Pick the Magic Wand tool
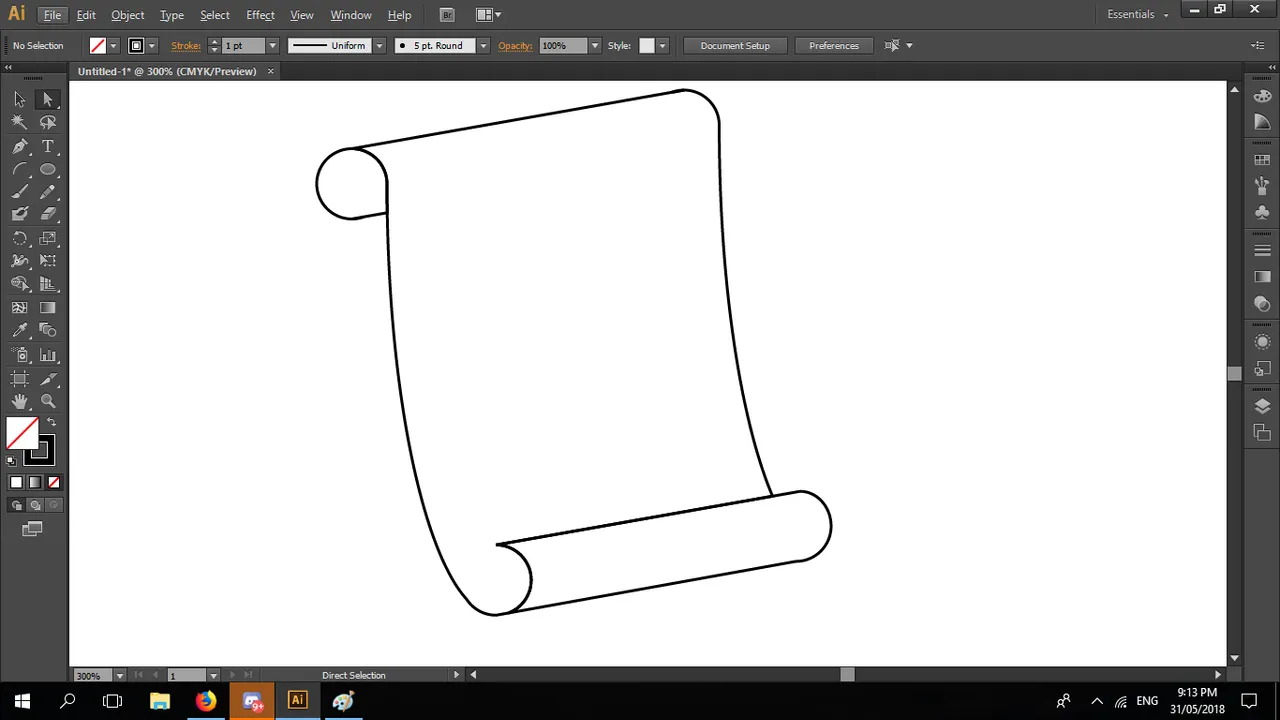The width and height of the screenshot is (1280, 720). tap(19, 122)
